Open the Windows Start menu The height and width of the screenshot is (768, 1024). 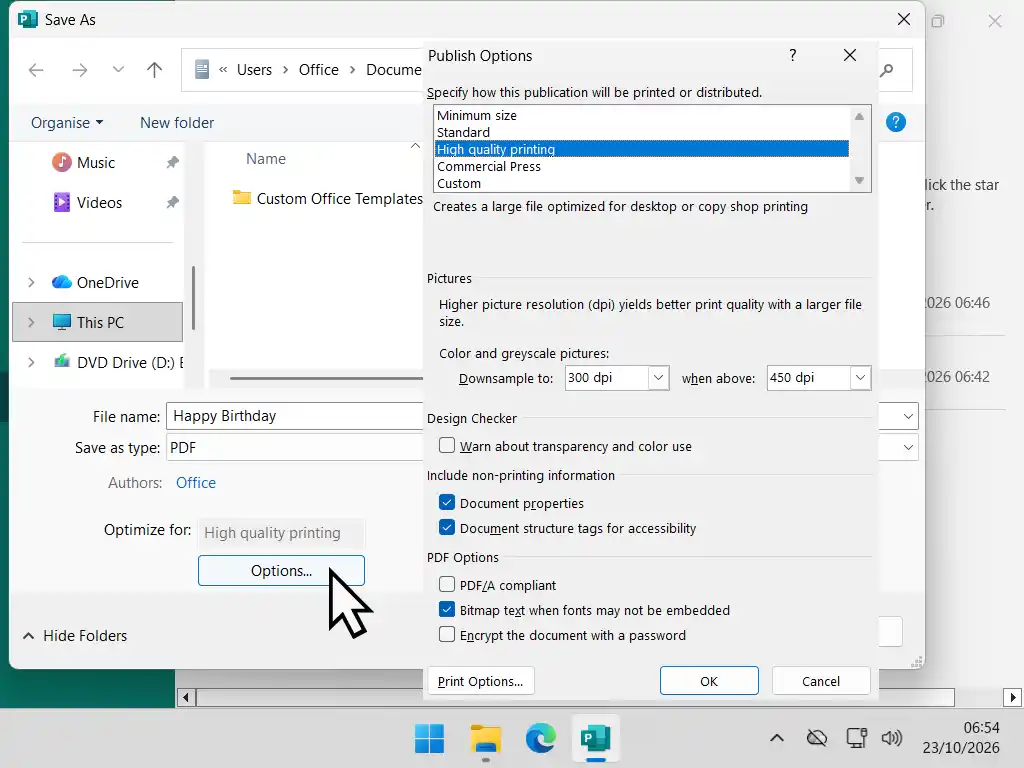click(429, 739)
